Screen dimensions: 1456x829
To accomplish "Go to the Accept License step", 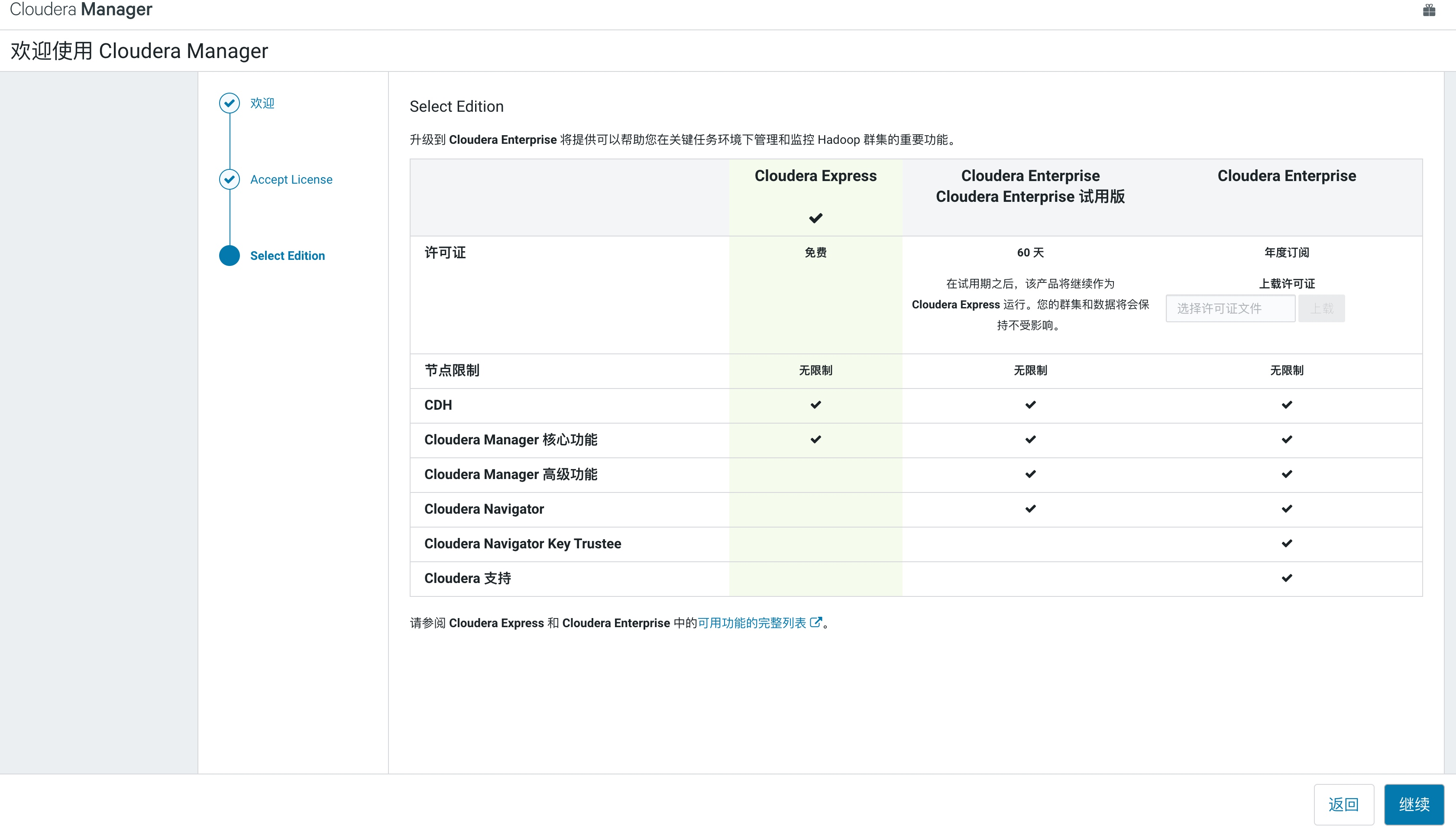I will coord(291,179).
